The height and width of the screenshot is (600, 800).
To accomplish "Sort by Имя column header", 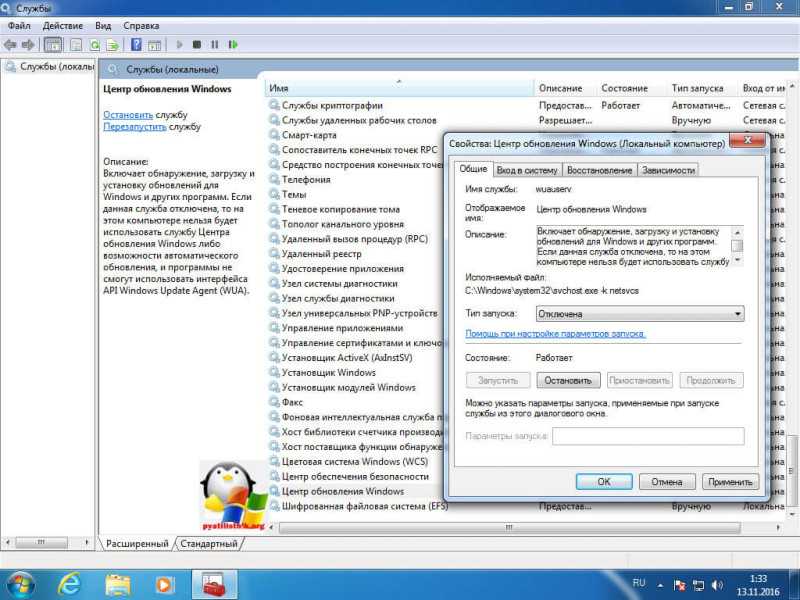I will pyautogui.click(x=399, y=88).
